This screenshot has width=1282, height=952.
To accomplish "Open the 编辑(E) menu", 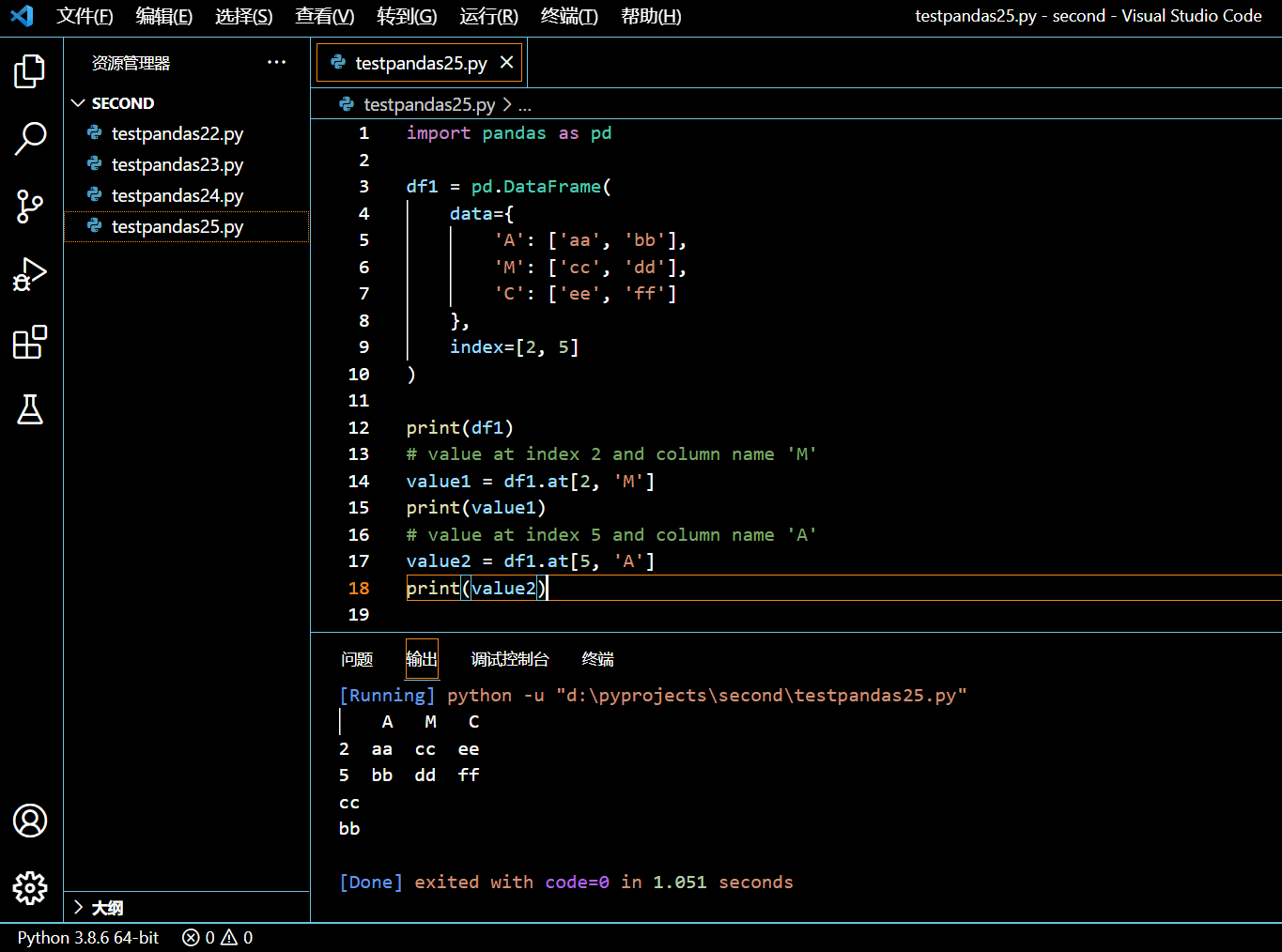I will point(163,16).
